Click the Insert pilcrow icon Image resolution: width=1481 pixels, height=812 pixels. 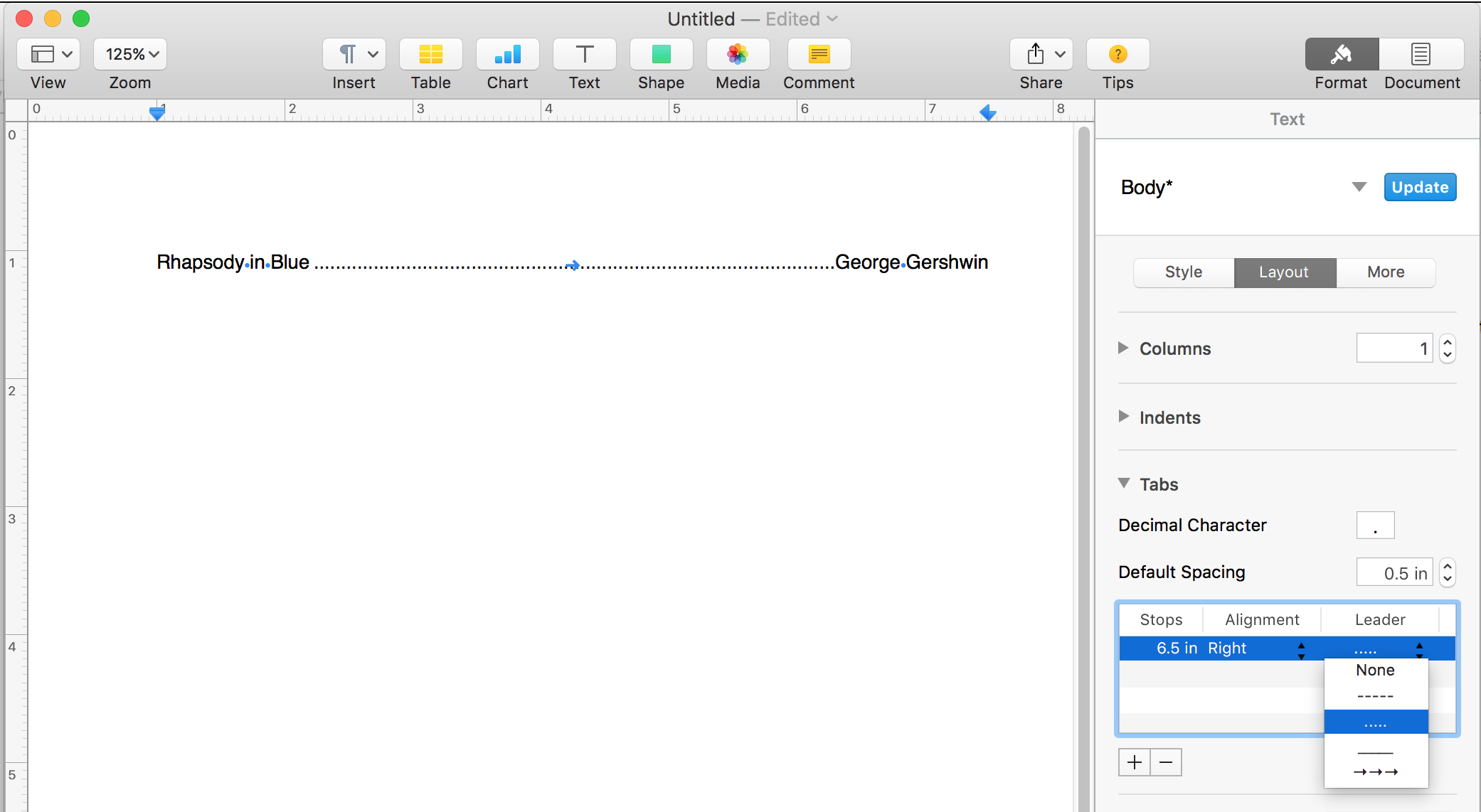pos(347,54)
